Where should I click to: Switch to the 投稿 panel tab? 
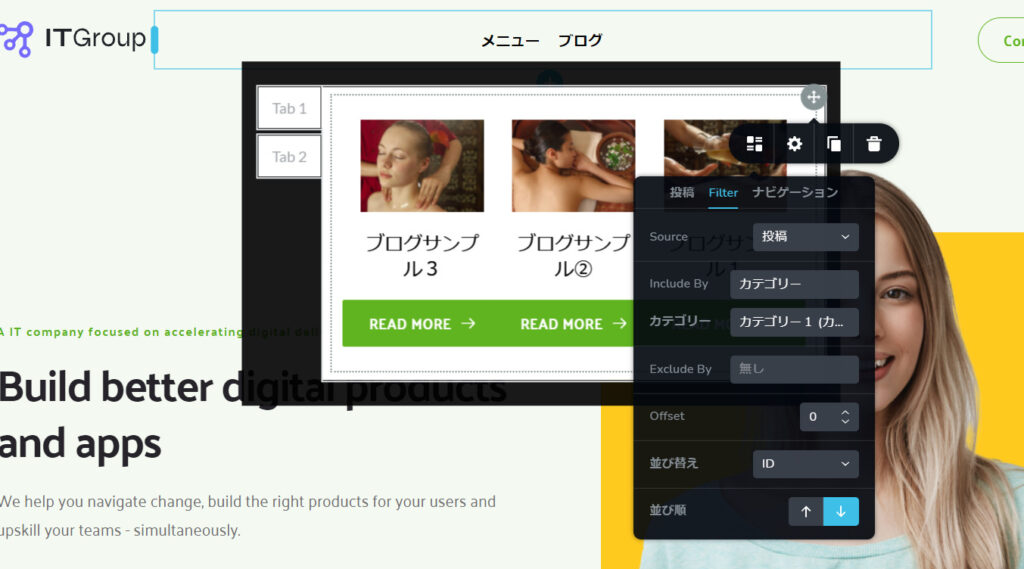click(x=682, y=192)
